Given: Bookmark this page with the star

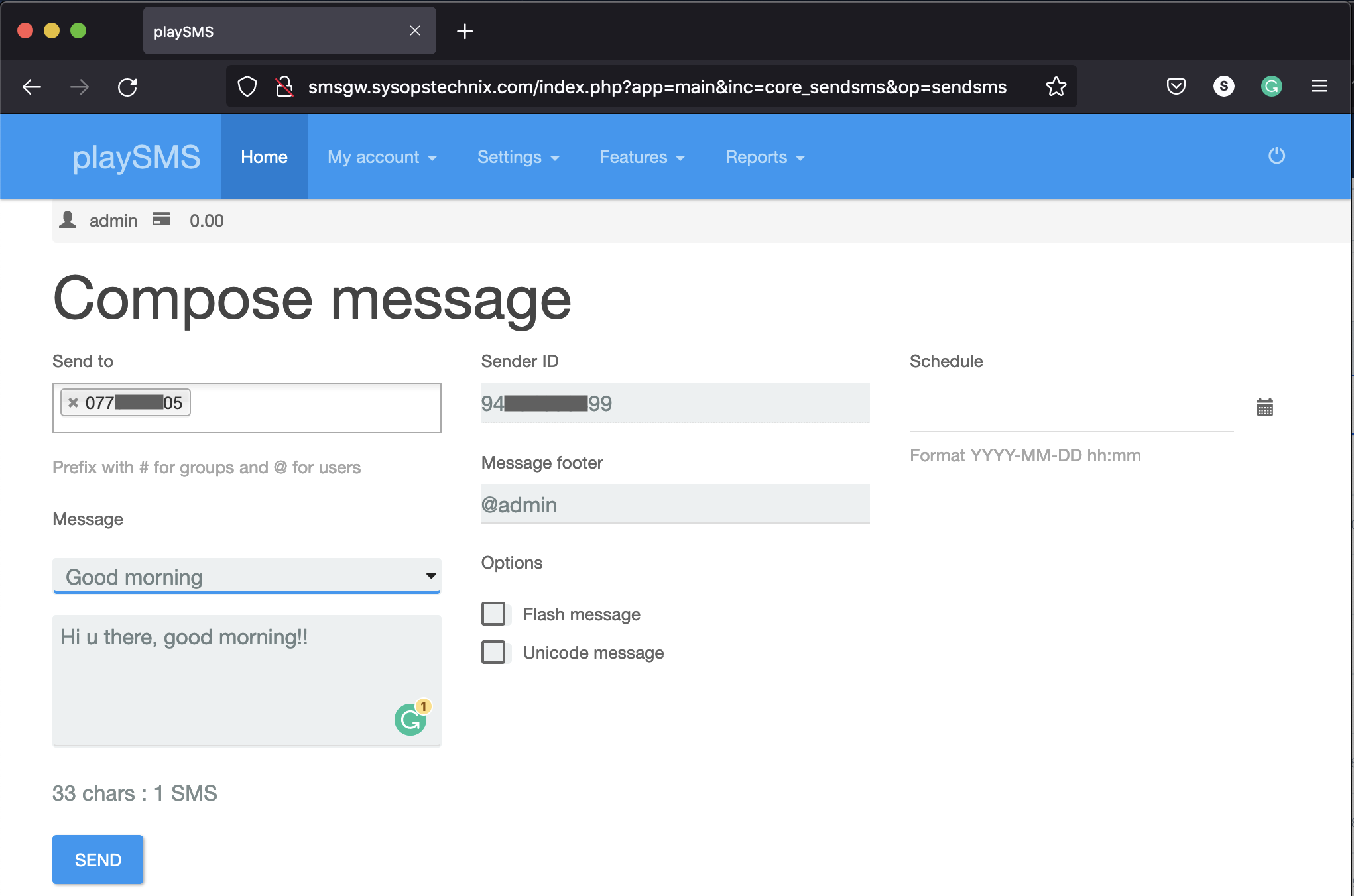Looking at the screenshot, I should (1056, 87).
